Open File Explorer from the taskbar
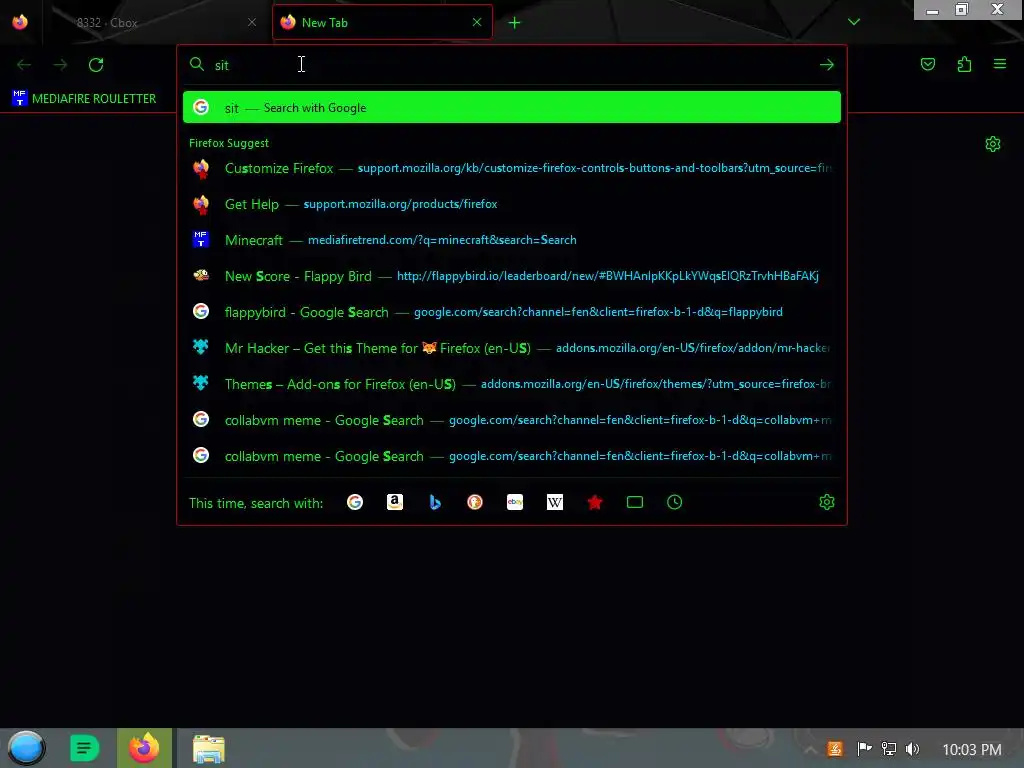This screenshot has width=1024, height=768. click(x=209, y=748)
